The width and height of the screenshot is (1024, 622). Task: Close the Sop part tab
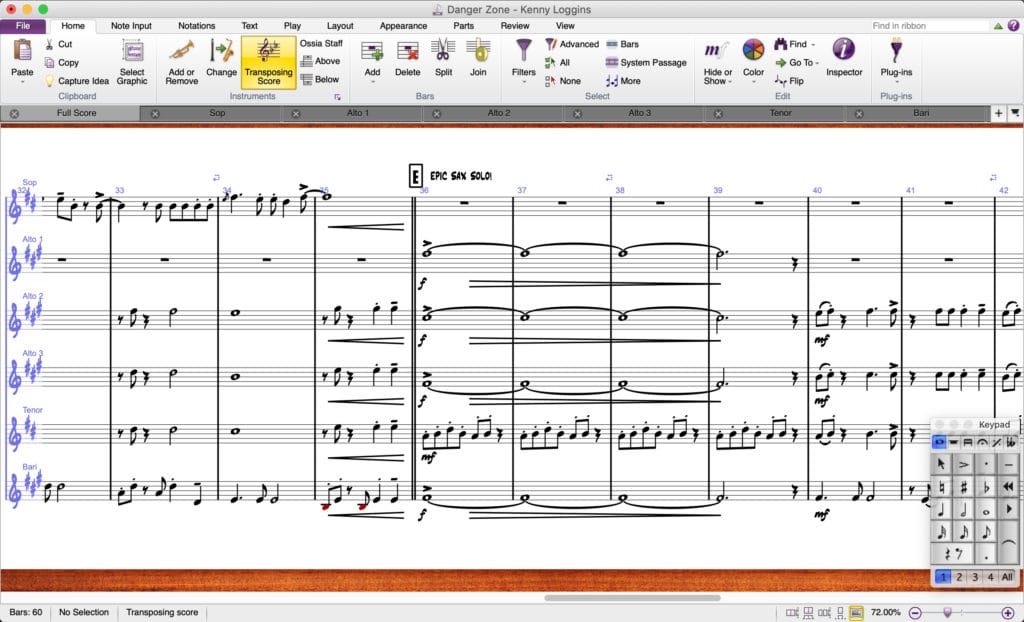click(x=155, y=114)
